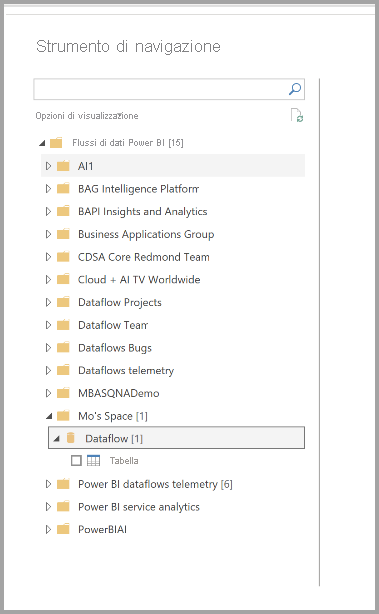Screen dimensions: 379x614
Task: Click the search input field
Action: [169, 89]
